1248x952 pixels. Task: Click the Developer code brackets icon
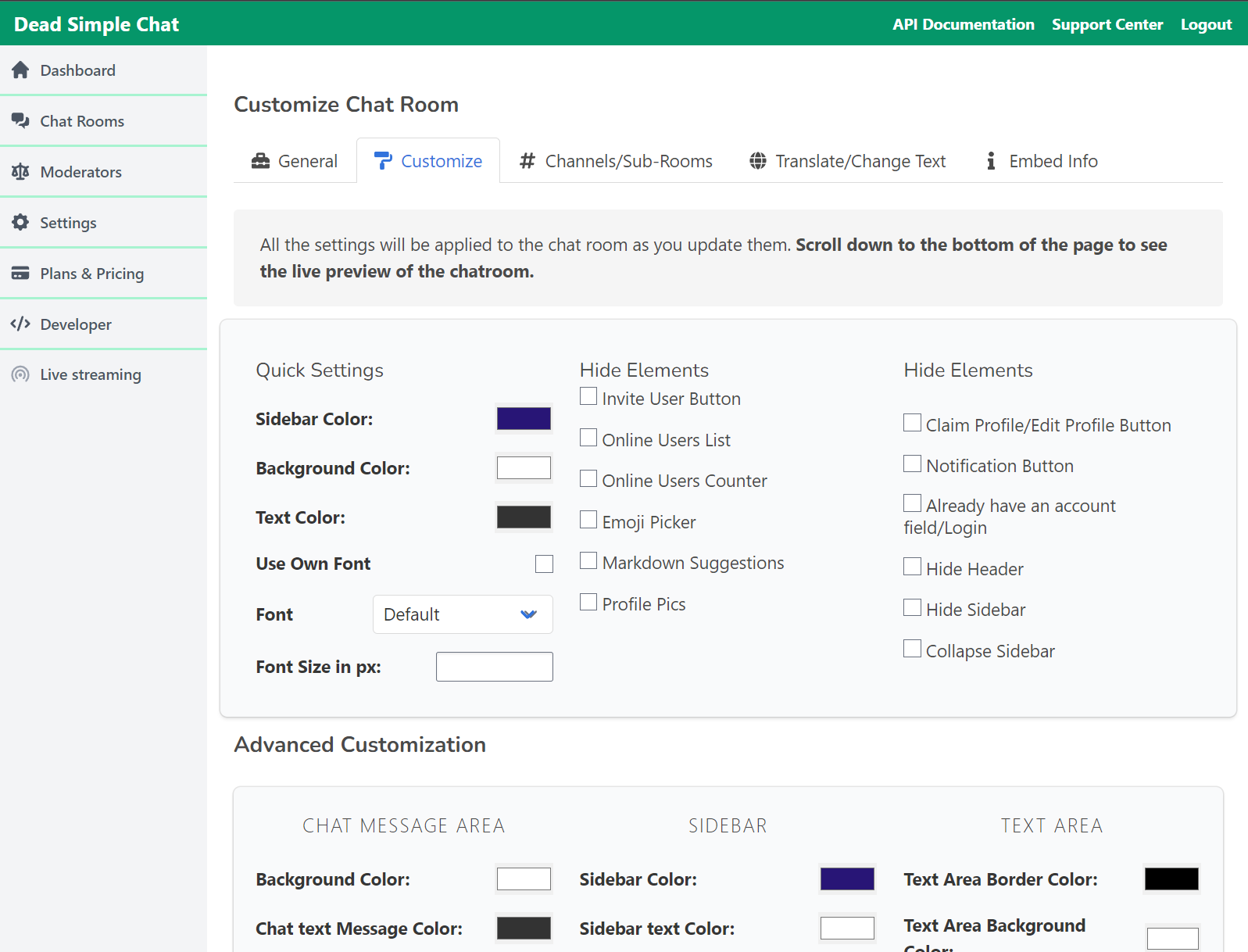tap(20, 324)
